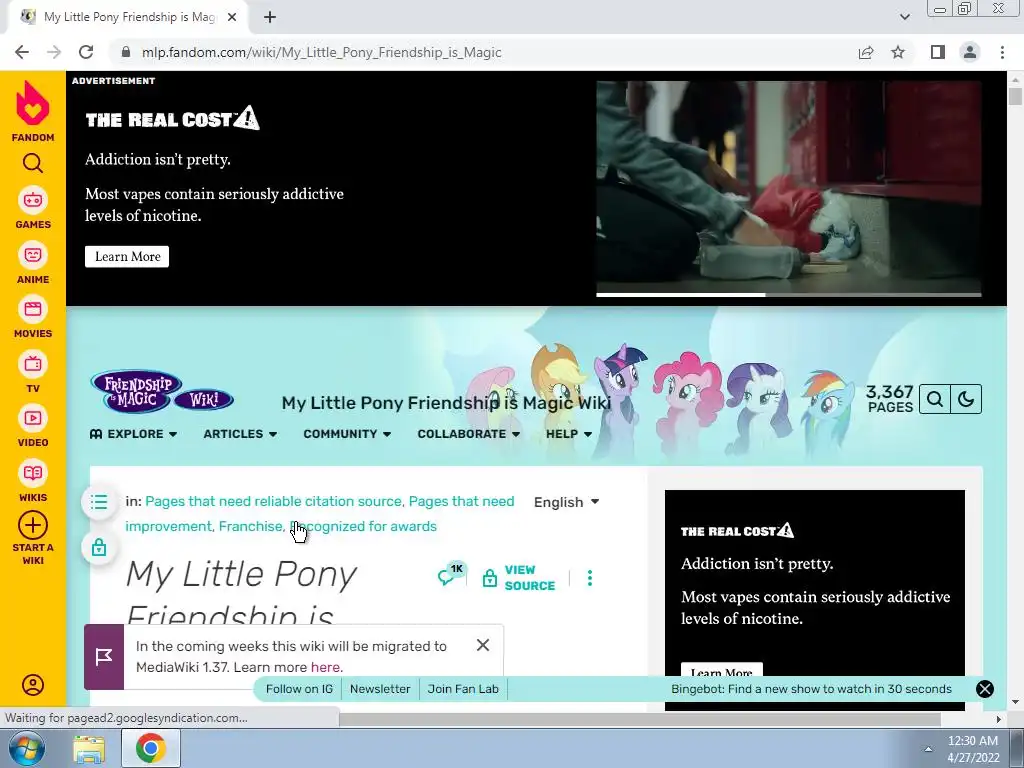Dismiss the MediaWiki migration notice
The image size is (1024, 768).
(x=483, y=645)
